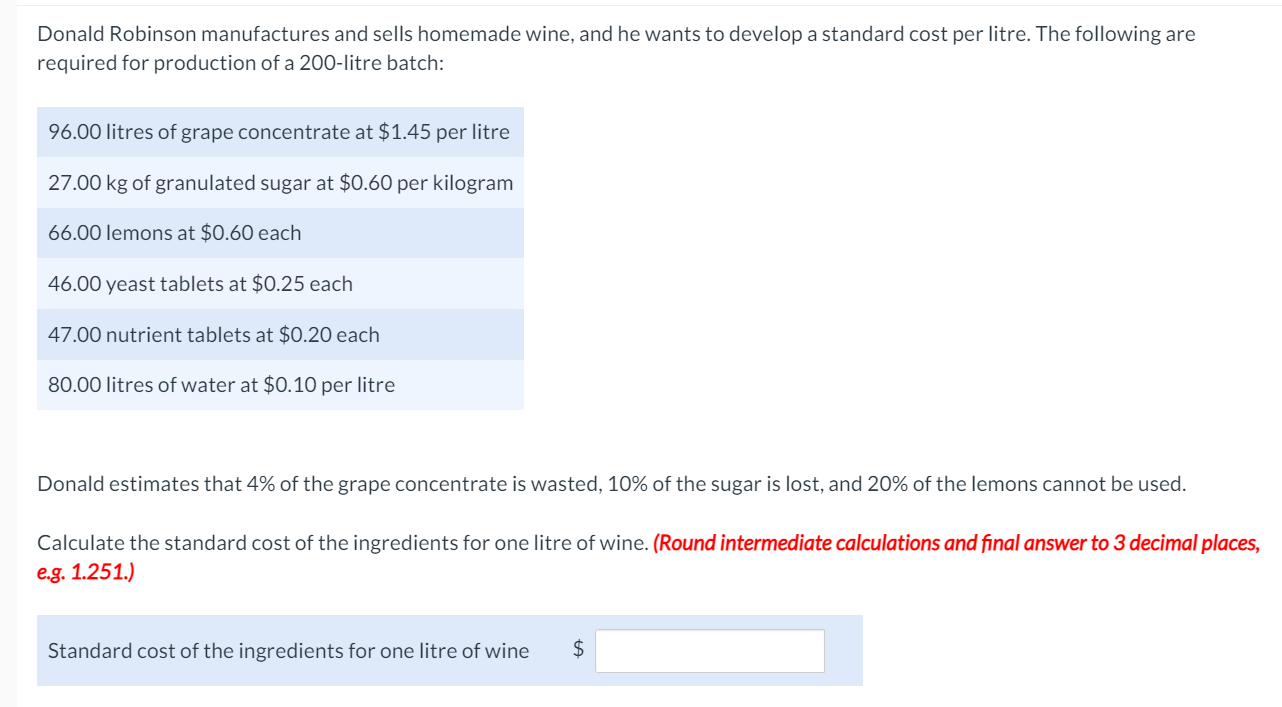Screen dimensions: 1282x707
Task: Click the granulated sugar ingredient row
Action: click(280, 183)
